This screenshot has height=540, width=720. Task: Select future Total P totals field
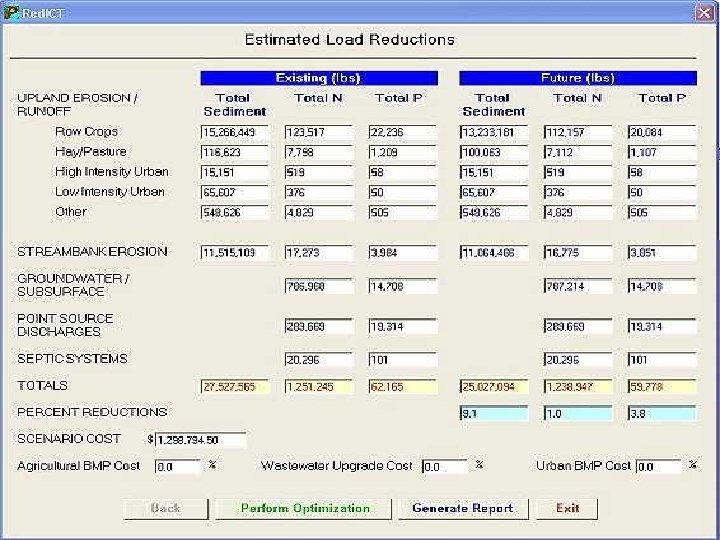pyautogui.click(x=660, y=386)
